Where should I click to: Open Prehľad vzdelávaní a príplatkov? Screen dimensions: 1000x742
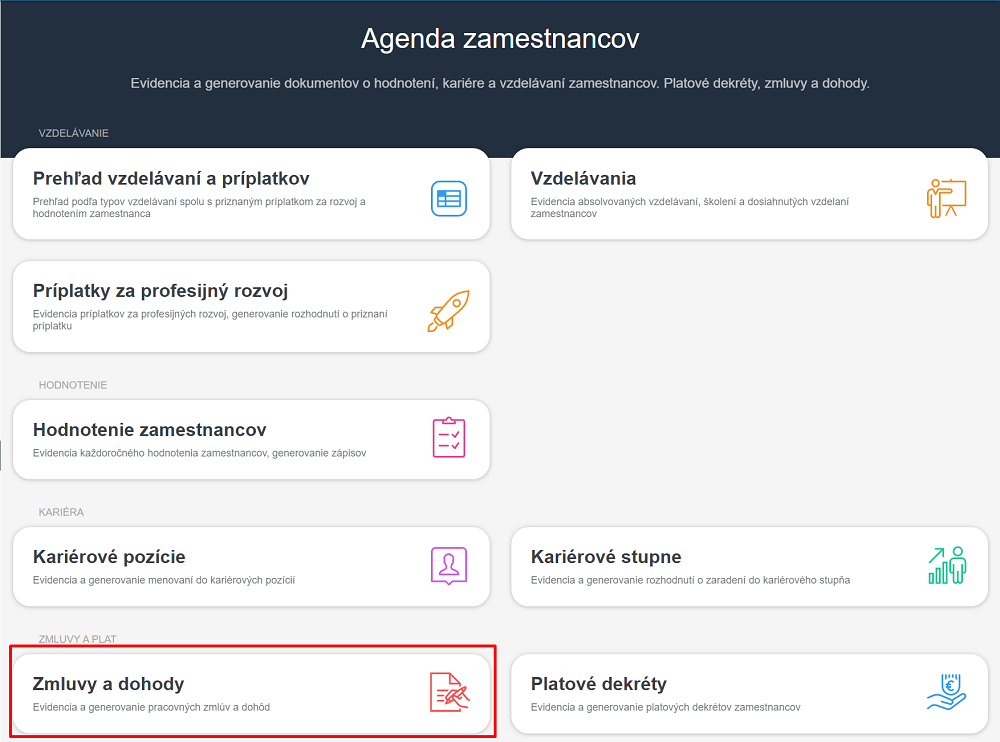click(x=171, y=179)
